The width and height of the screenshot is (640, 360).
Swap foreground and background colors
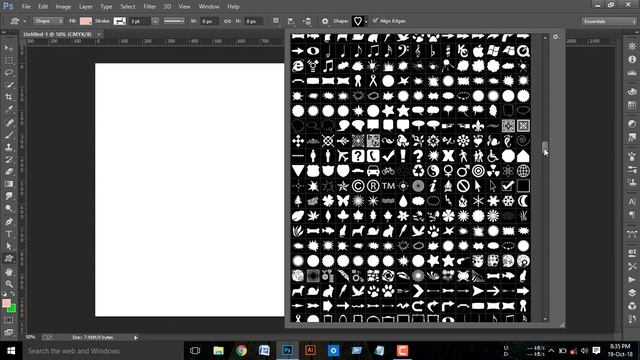tap(13, 294)
